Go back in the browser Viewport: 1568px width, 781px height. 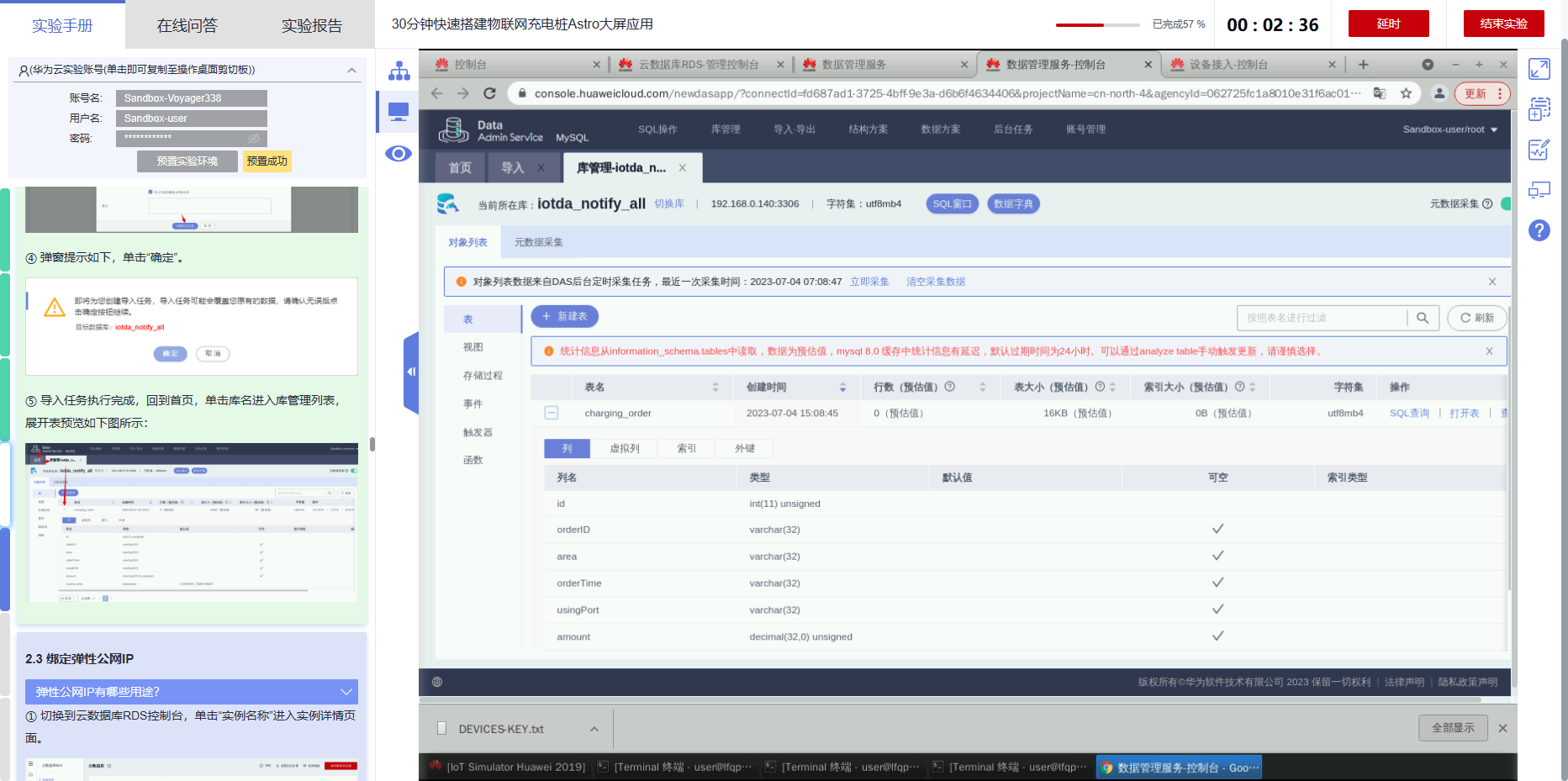[436, 93]
